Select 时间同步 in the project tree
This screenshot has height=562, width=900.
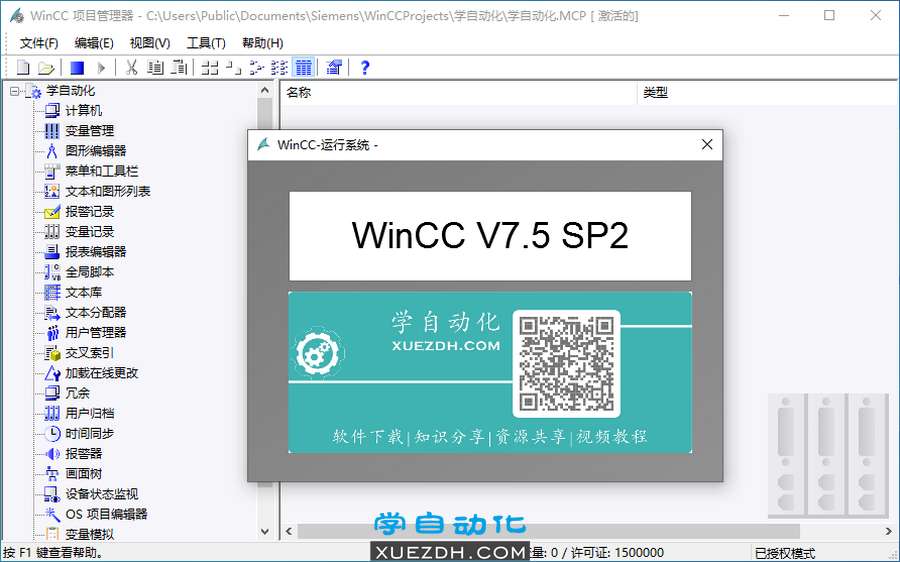tap(89, 433)
